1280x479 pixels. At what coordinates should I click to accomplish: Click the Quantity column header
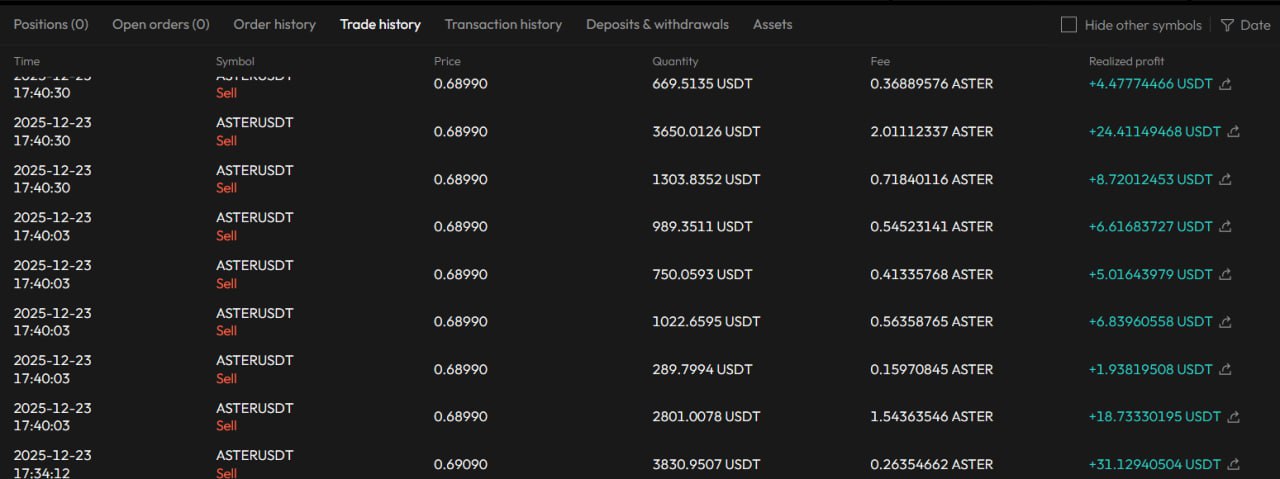point(675,61)
